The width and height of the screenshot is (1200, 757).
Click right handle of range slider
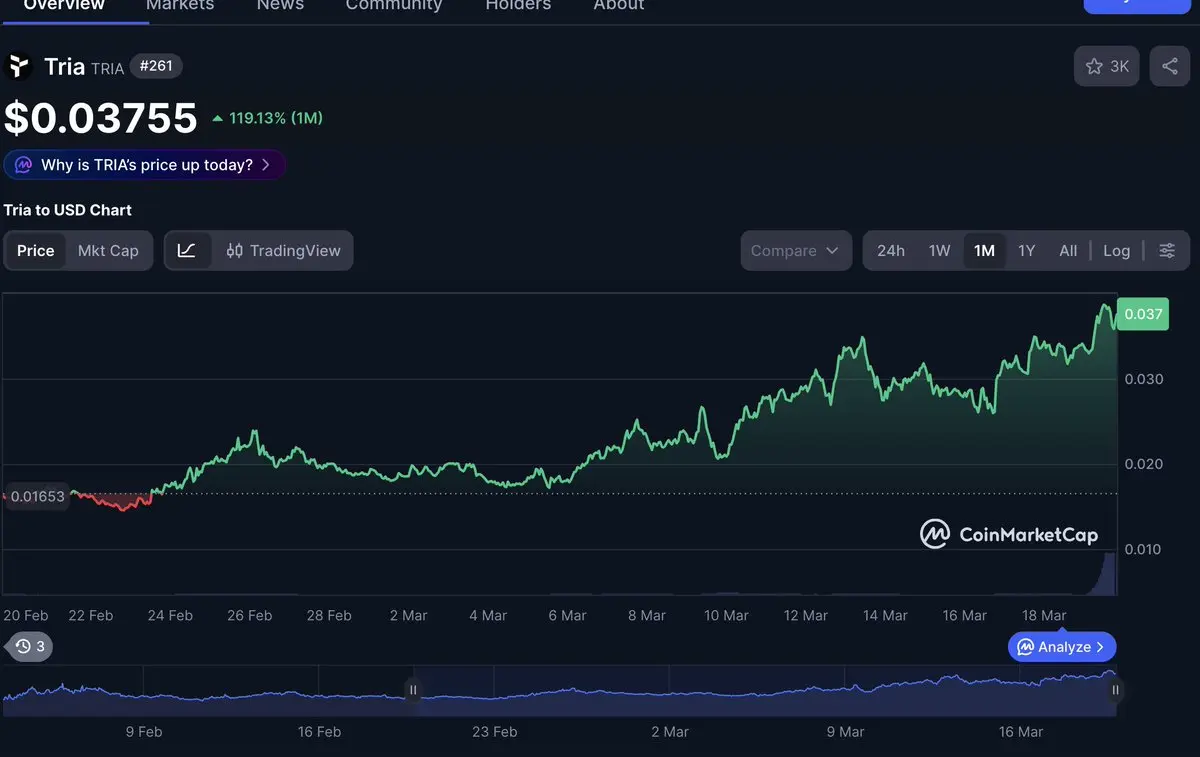(1114, 689)
